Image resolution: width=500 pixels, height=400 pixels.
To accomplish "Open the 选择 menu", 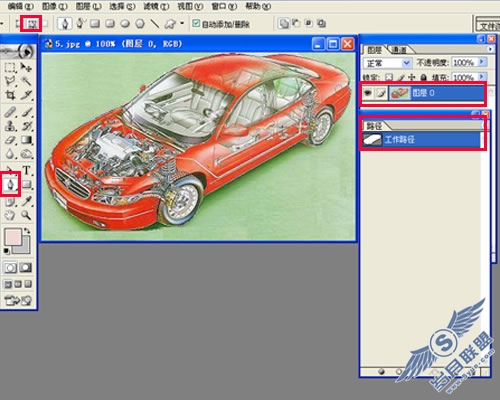I will point(122,6).
